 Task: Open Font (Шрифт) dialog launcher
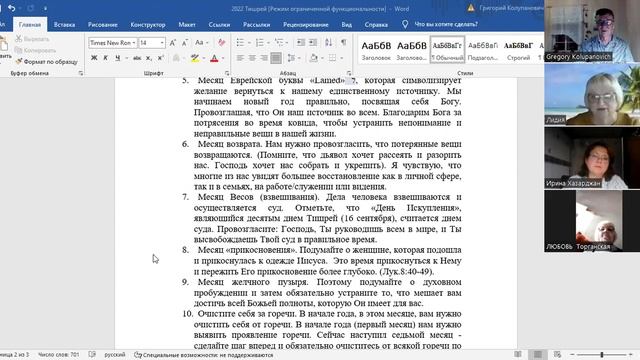(227, 73)
